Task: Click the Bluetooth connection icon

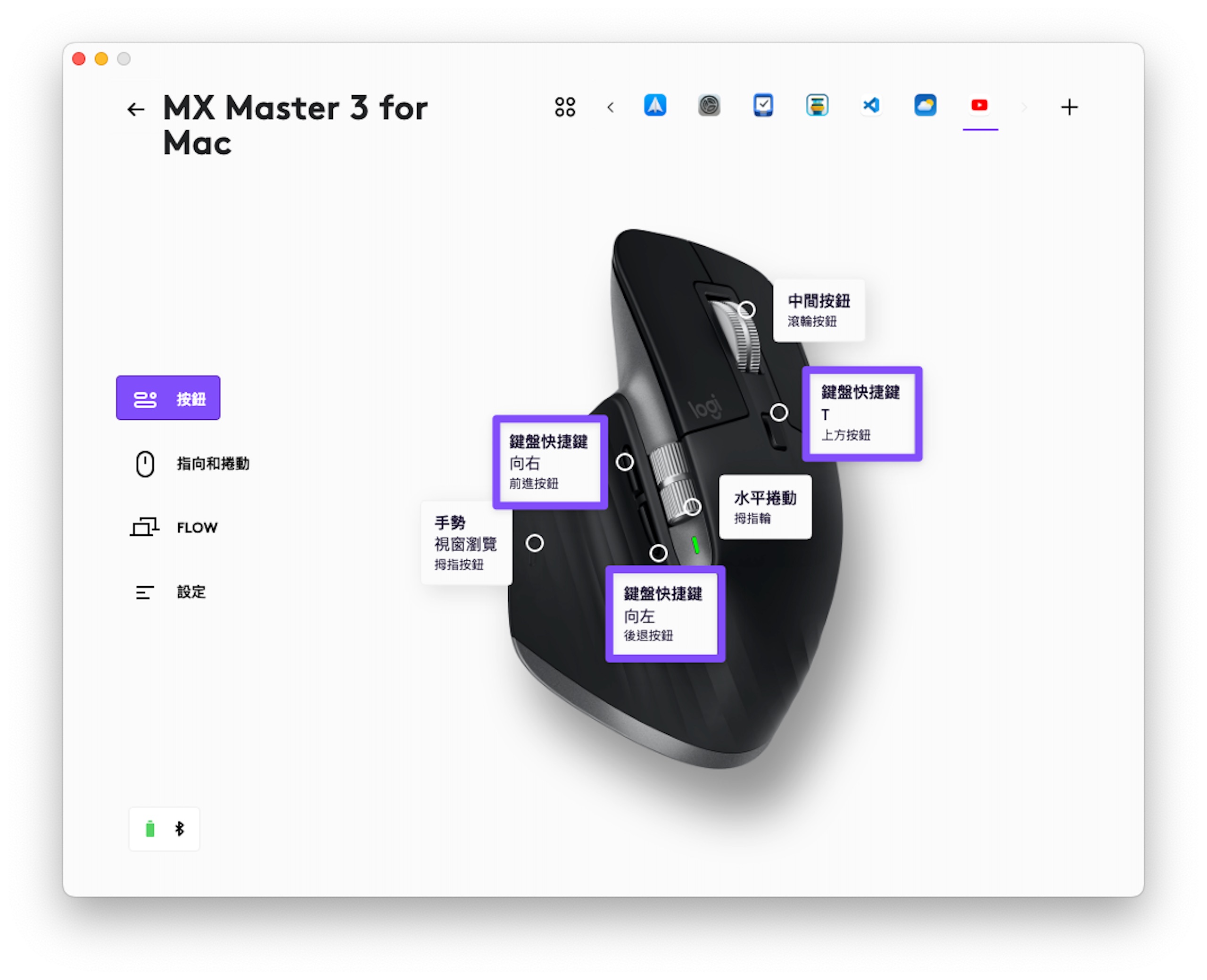Action: 180,828
